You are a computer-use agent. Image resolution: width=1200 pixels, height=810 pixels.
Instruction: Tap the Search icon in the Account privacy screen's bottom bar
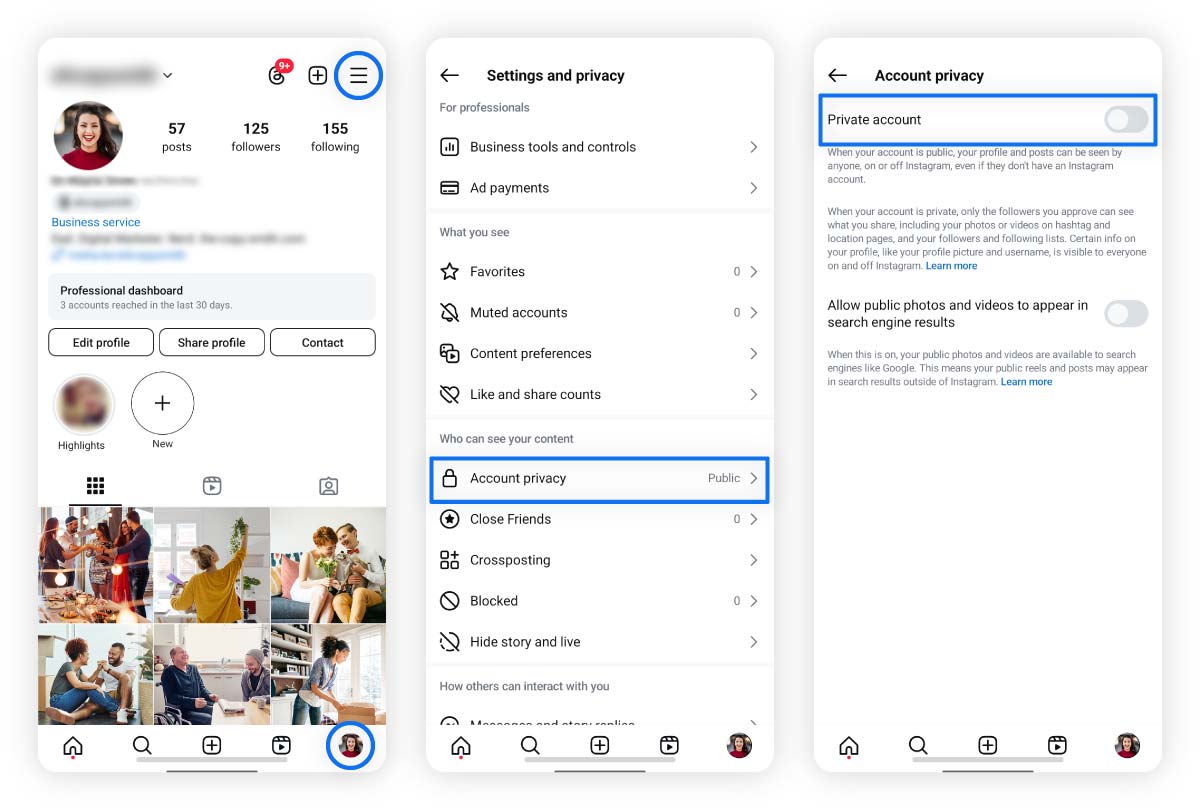coord(918,745)
